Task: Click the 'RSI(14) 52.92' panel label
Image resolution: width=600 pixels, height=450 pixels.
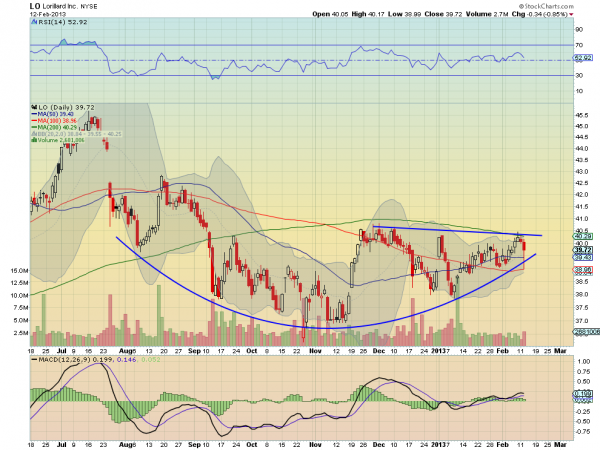Action: (x=62, y=22)
